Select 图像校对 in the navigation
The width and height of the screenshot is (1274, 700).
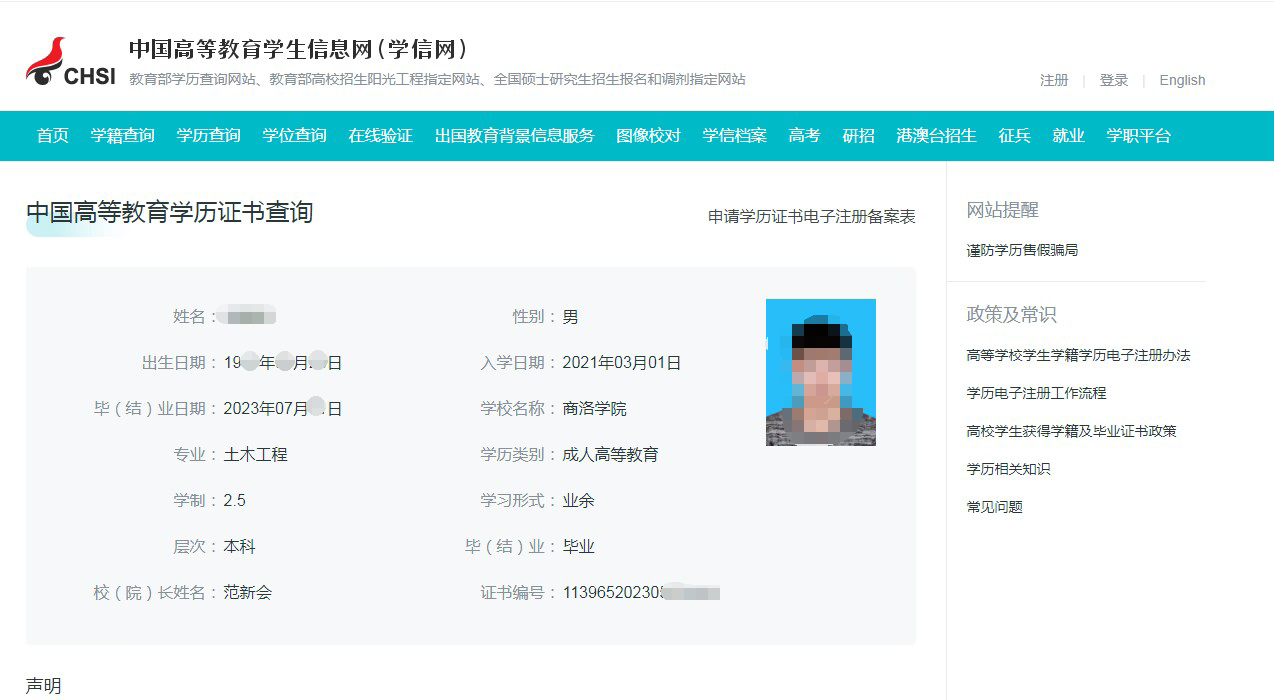(x=648, y=136)
